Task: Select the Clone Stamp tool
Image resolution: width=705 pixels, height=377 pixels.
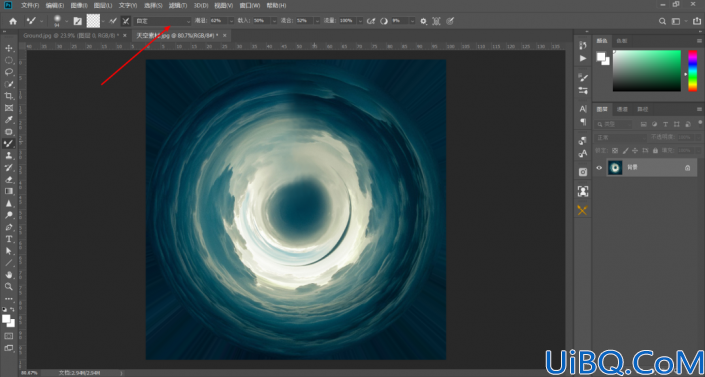Action: pyautogui.click(x=9, y=156)
